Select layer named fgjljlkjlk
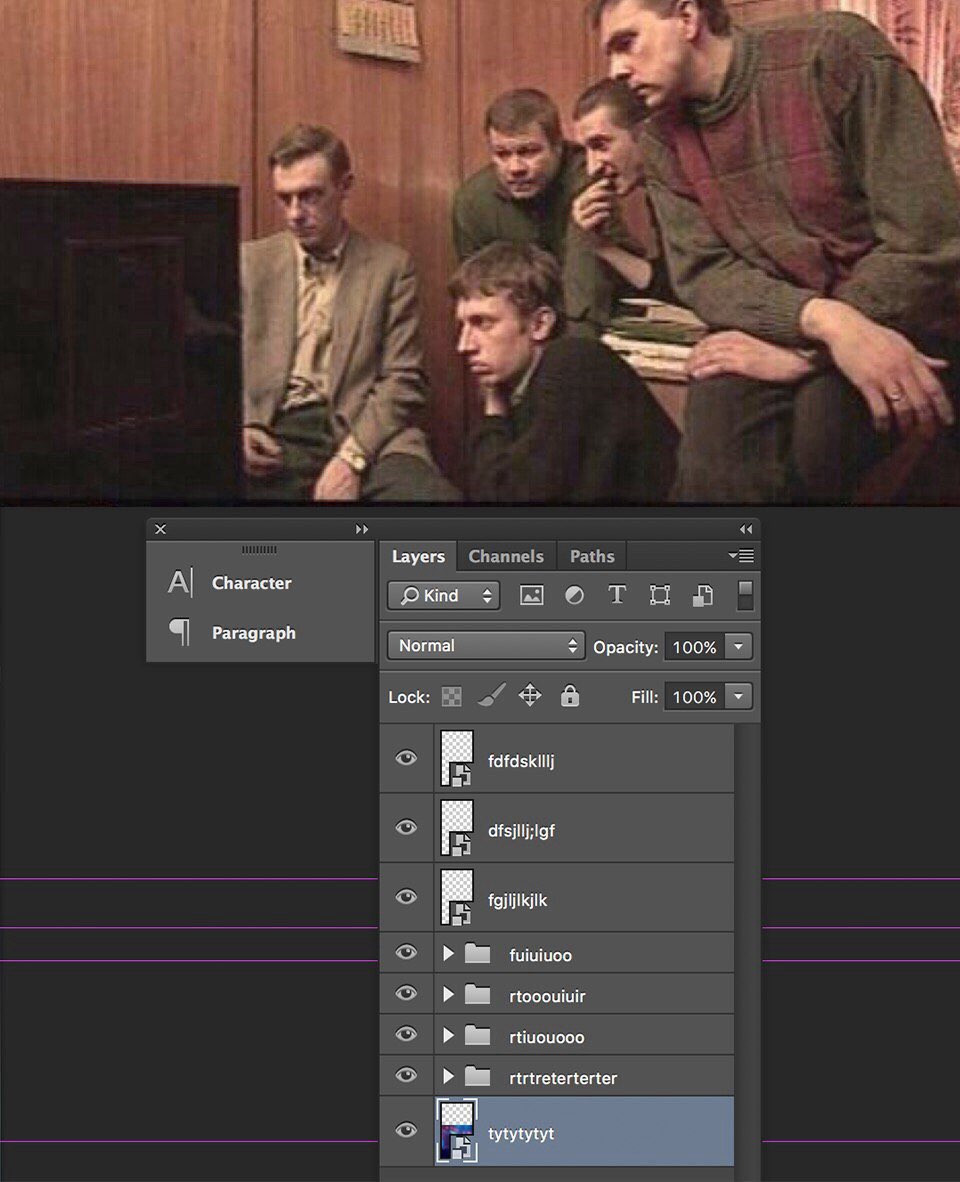Viewport: 960px width, 1182px height. (x=518, y=900)
